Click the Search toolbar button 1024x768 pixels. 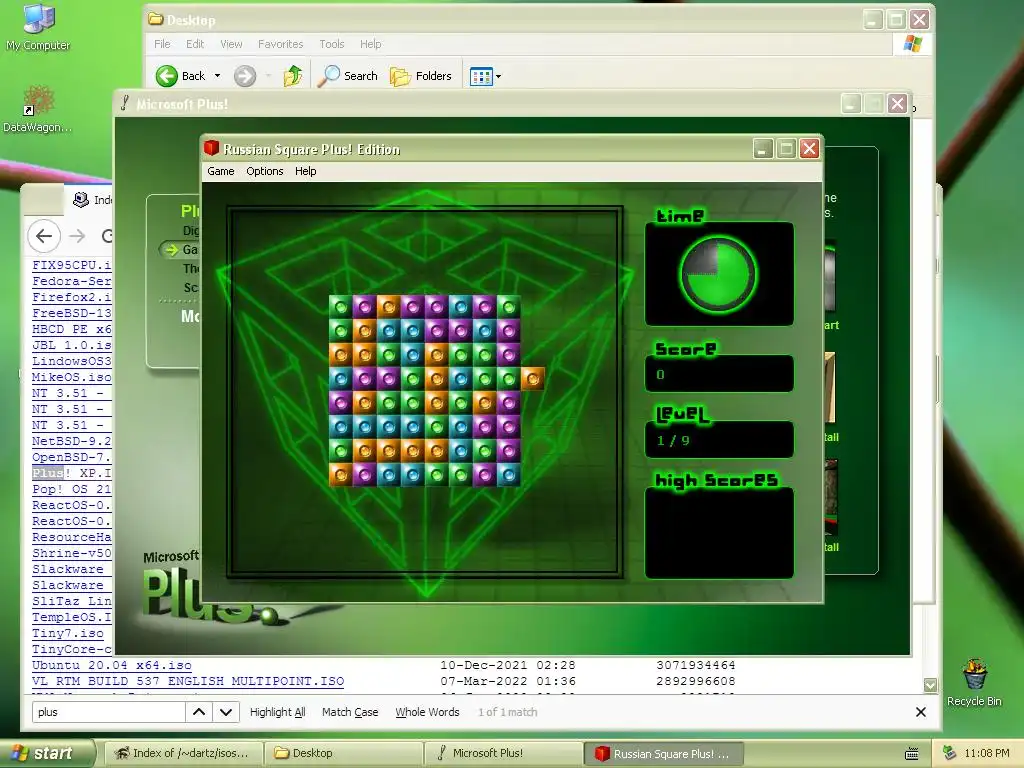[x=347, y=76]
